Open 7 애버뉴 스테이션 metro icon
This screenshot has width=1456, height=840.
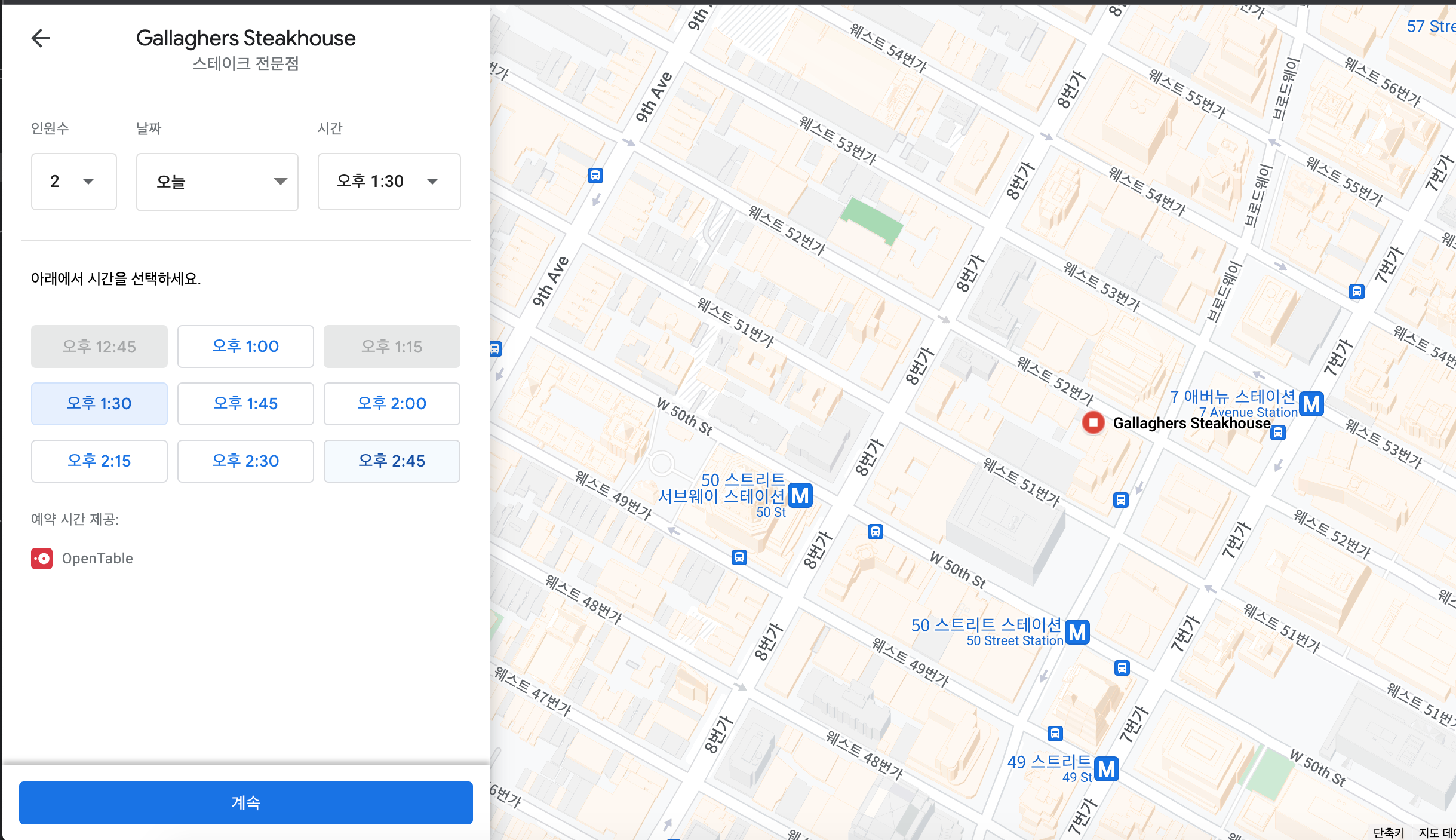(x=1311, y=404)
